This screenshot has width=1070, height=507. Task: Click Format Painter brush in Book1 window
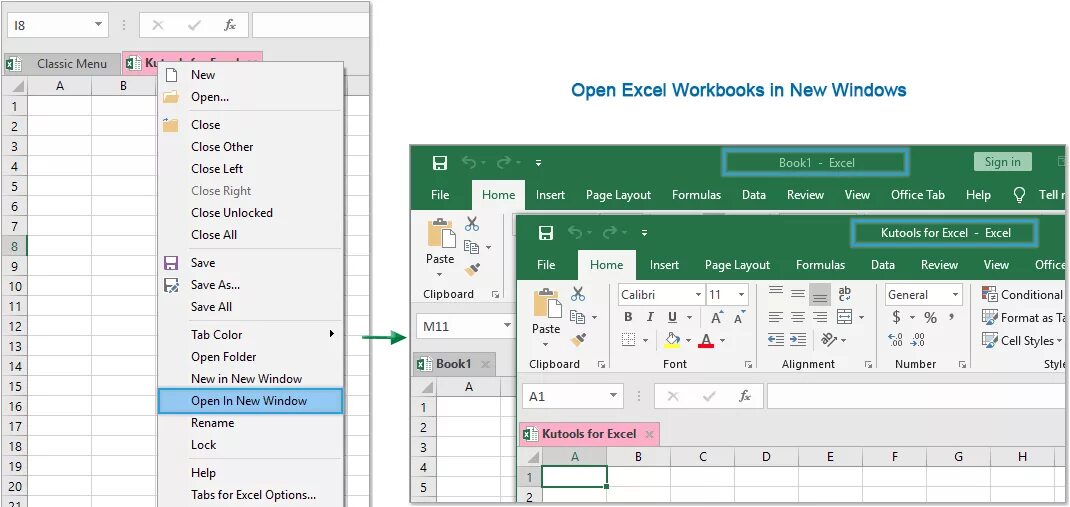[x=472, y=270]
